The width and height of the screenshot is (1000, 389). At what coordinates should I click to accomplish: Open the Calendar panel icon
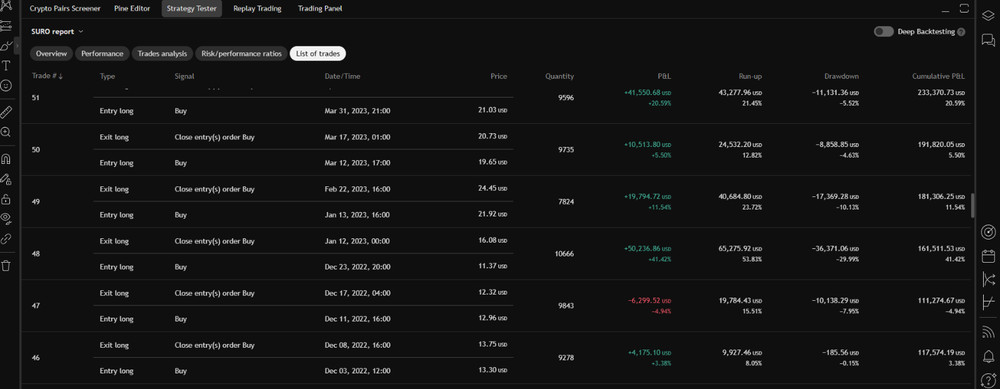988,256
